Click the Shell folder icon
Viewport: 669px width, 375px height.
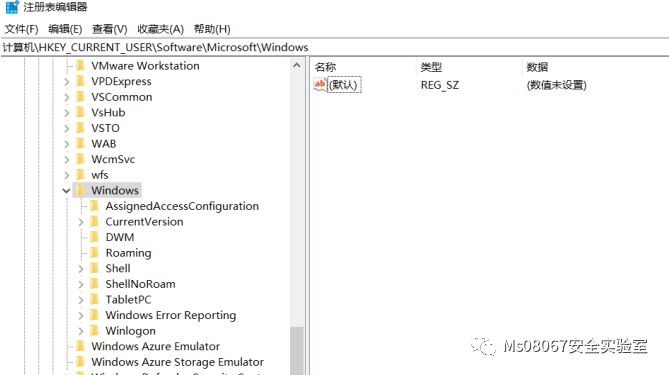(95, 268)
